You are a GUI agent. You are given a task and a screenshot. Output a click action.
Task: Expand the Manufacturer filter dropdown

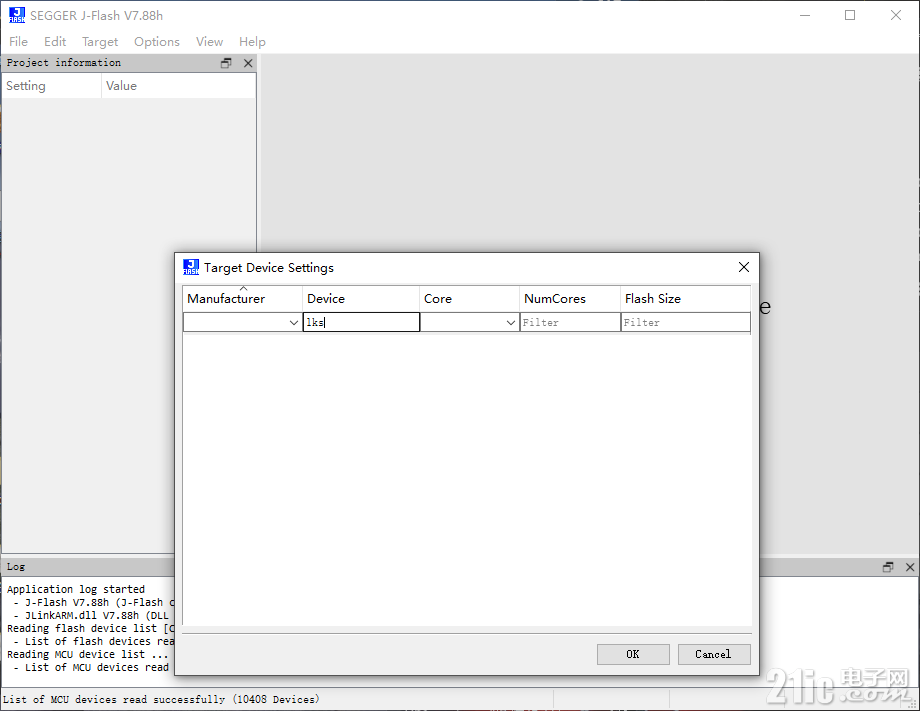pos(294,323)
